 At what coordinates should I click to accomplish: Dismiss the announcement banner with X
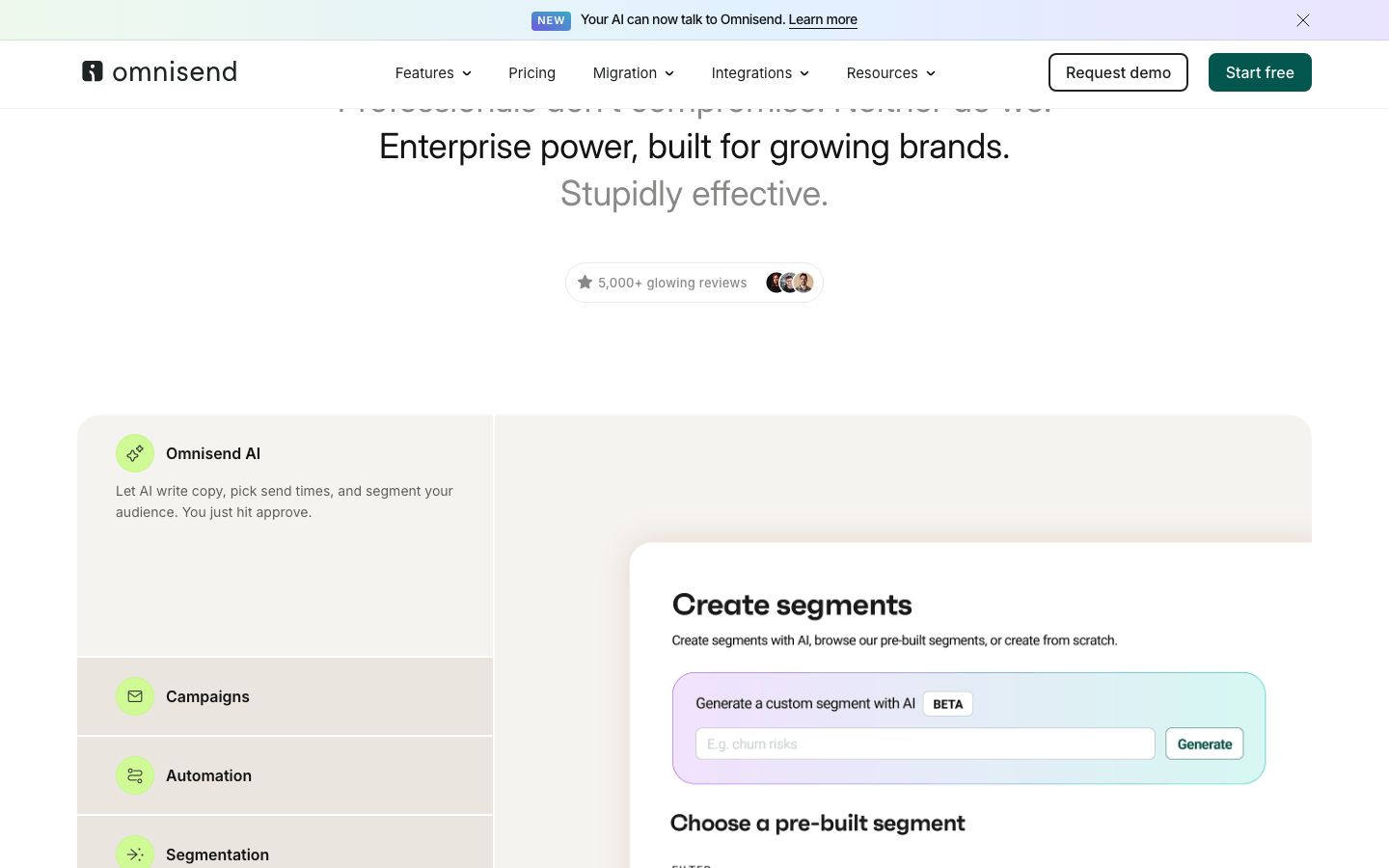coord(1303,20)
